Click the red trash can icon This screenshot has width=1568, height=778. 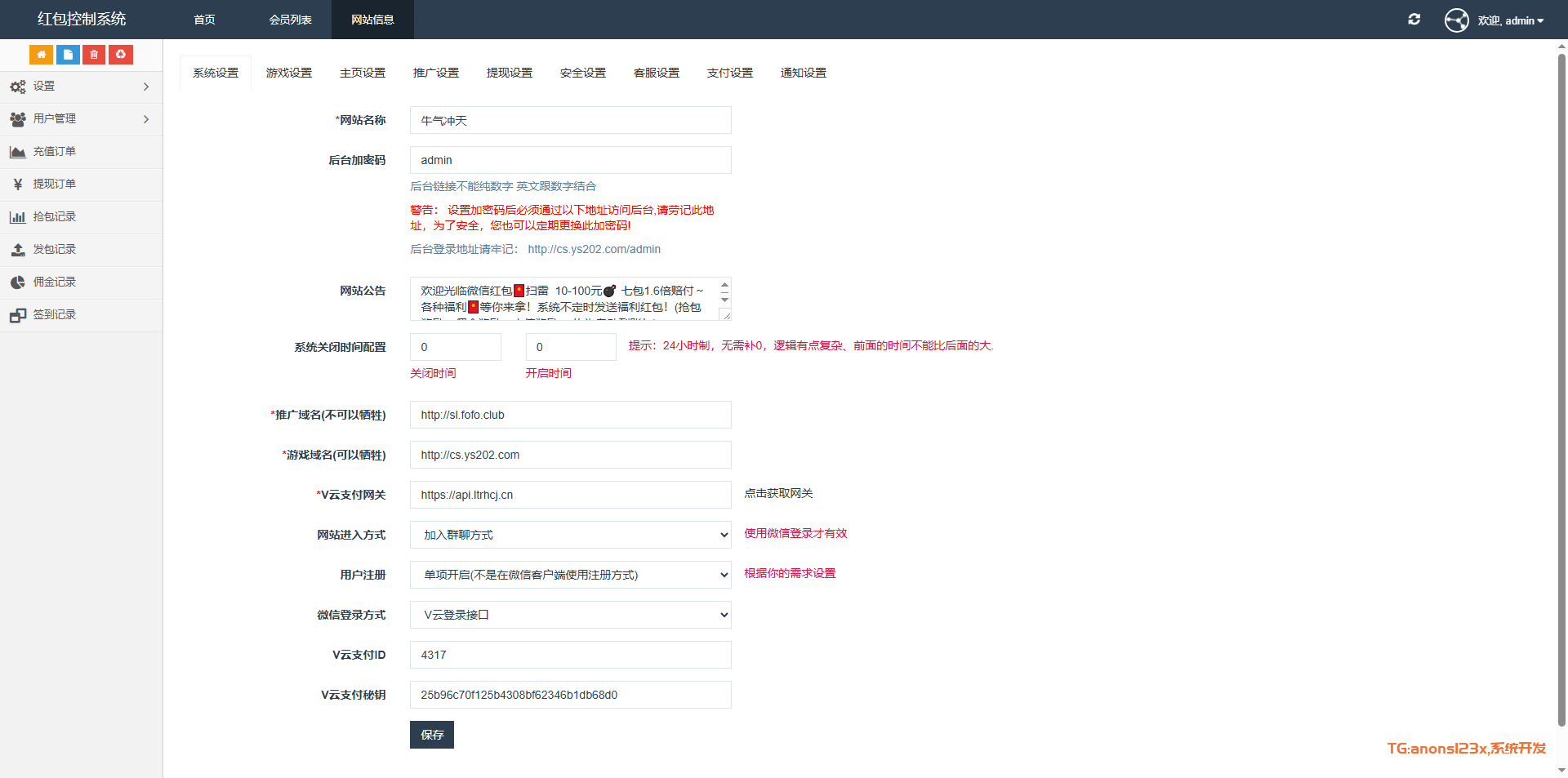[x=94, y=55]
